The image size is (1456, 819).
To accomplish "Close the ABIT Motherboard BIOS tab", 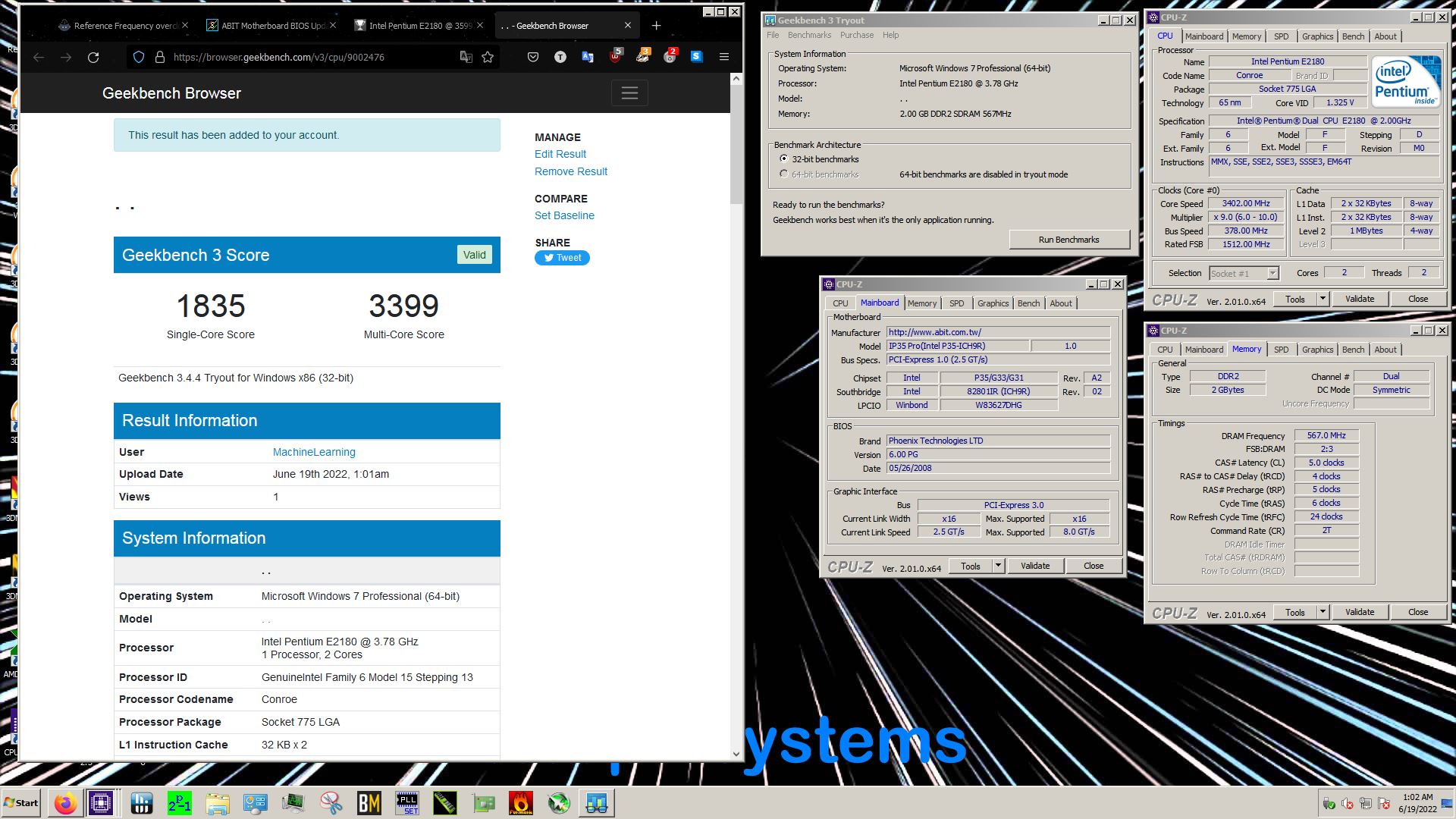I will [333, 26].
